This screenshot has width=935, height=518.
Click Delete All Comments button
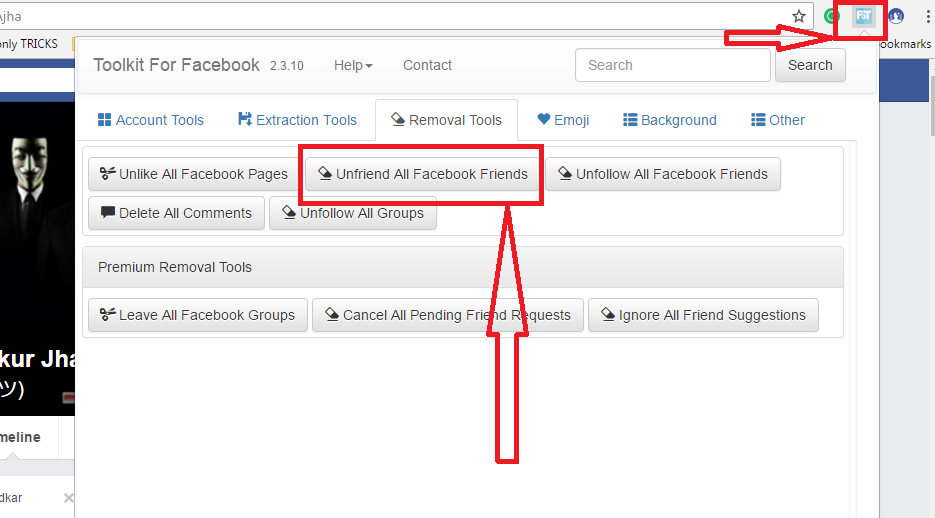(176, 213)
